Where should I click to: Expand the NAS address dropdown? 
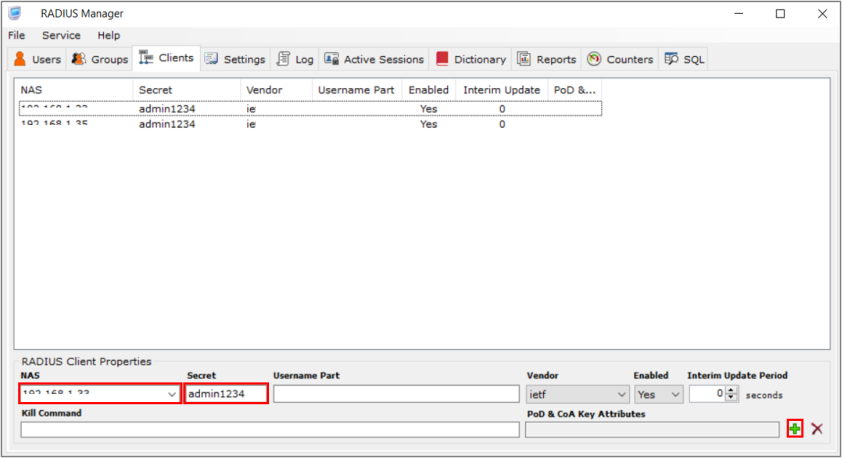coord(171,394)
